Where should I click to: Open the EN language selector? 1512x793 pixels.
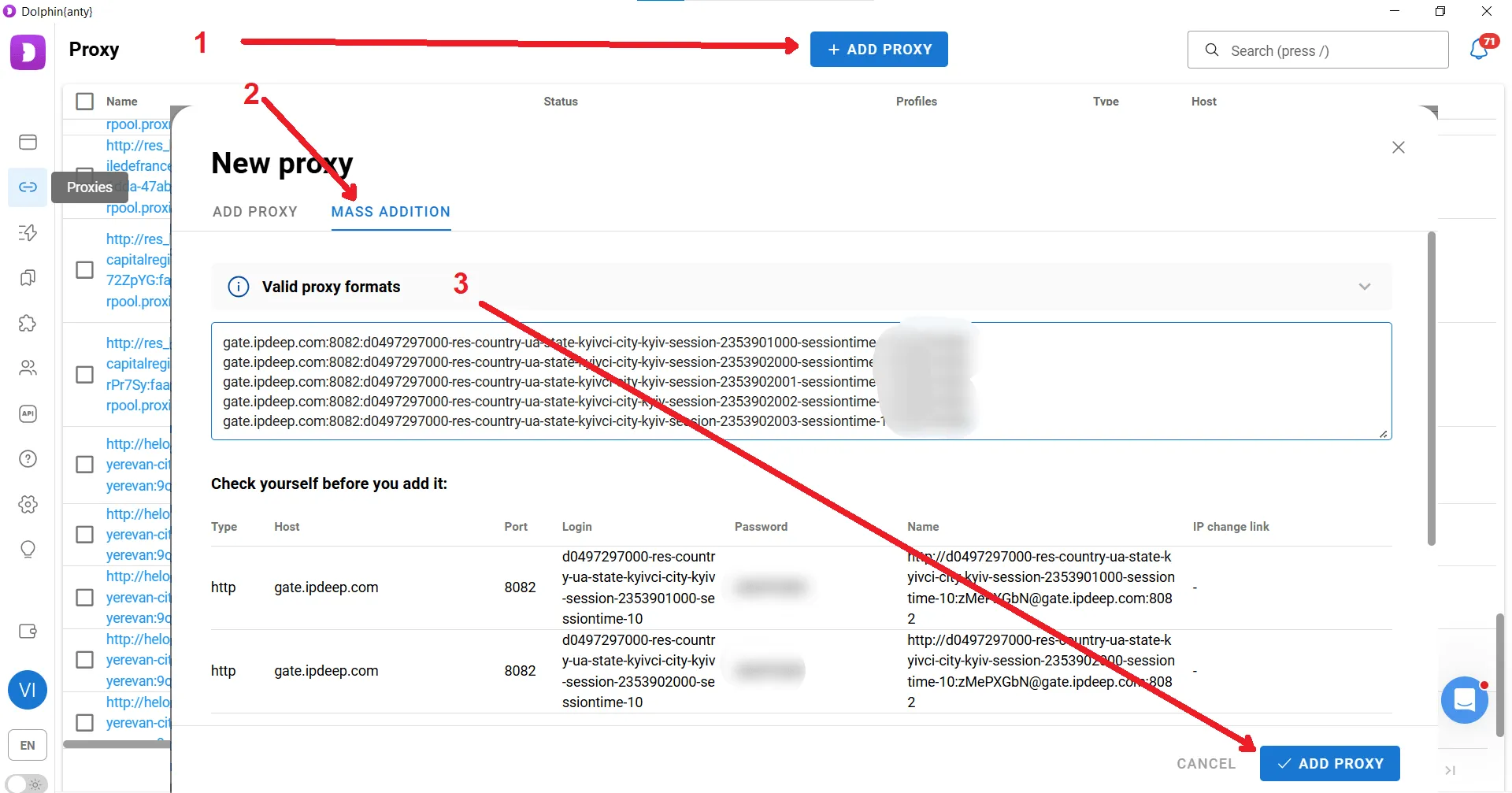point(28,745)
